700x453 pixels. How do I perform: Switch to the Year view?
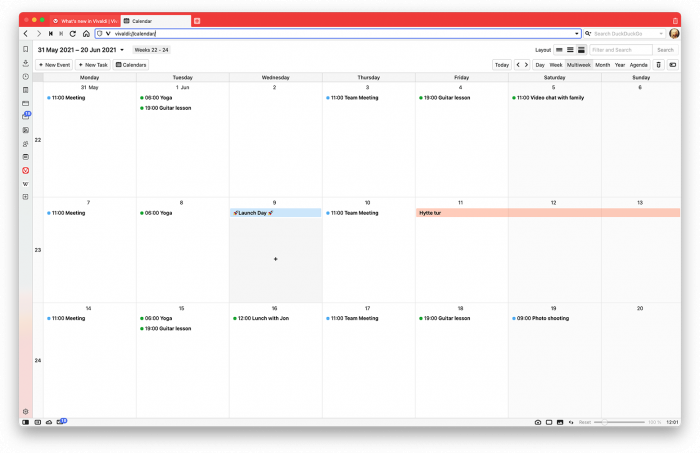click(x=620, y=65)
